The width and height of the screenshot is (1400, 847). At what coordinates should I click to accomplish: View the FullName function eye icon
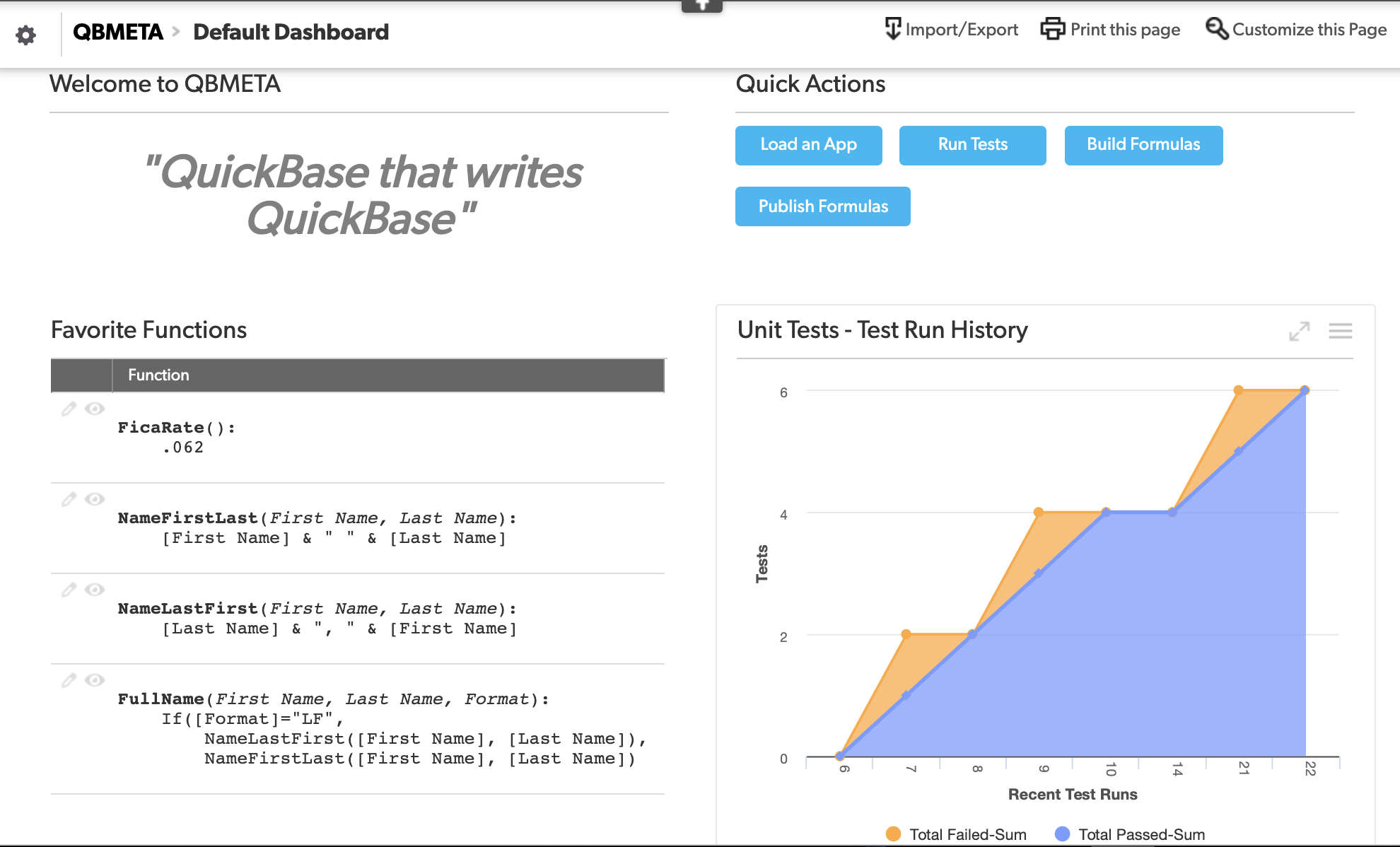coord(95,680)
